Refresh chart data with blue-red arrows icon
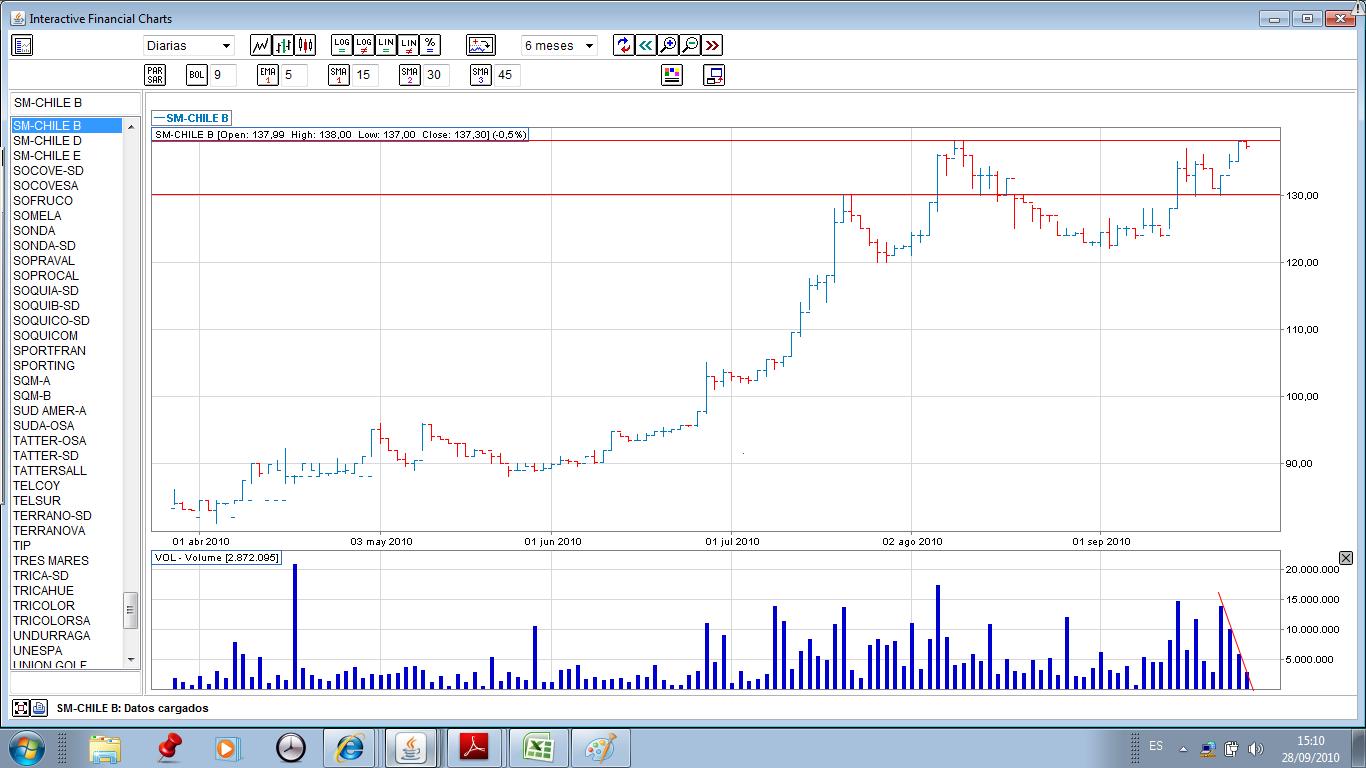 624,45
